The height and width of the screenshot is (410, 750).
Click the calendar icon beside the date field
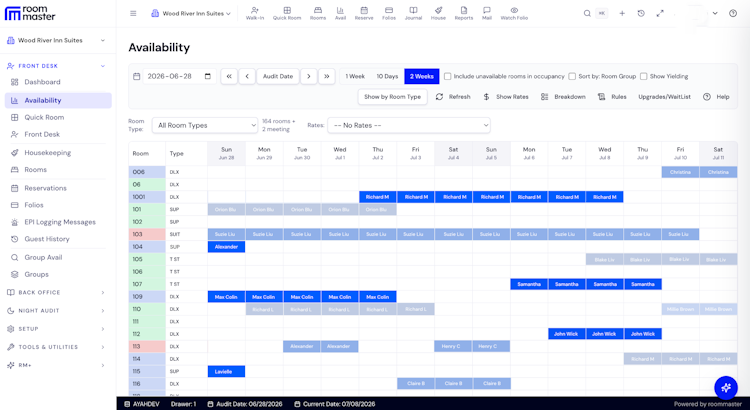136,77
